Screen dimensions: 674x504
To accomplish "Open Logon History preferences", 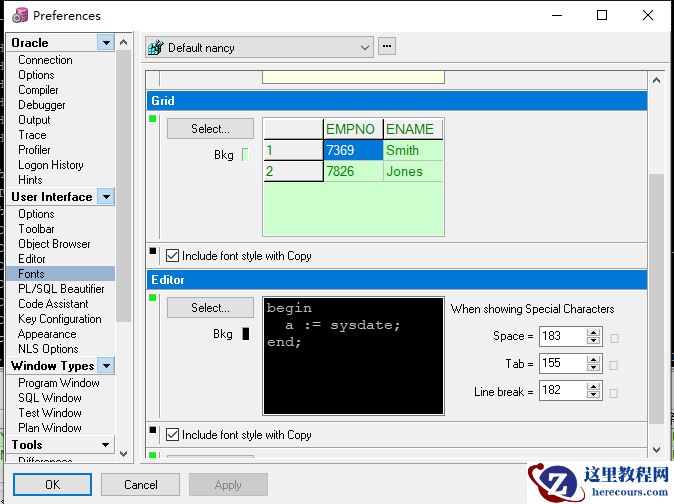I will [x=51, y=165].
